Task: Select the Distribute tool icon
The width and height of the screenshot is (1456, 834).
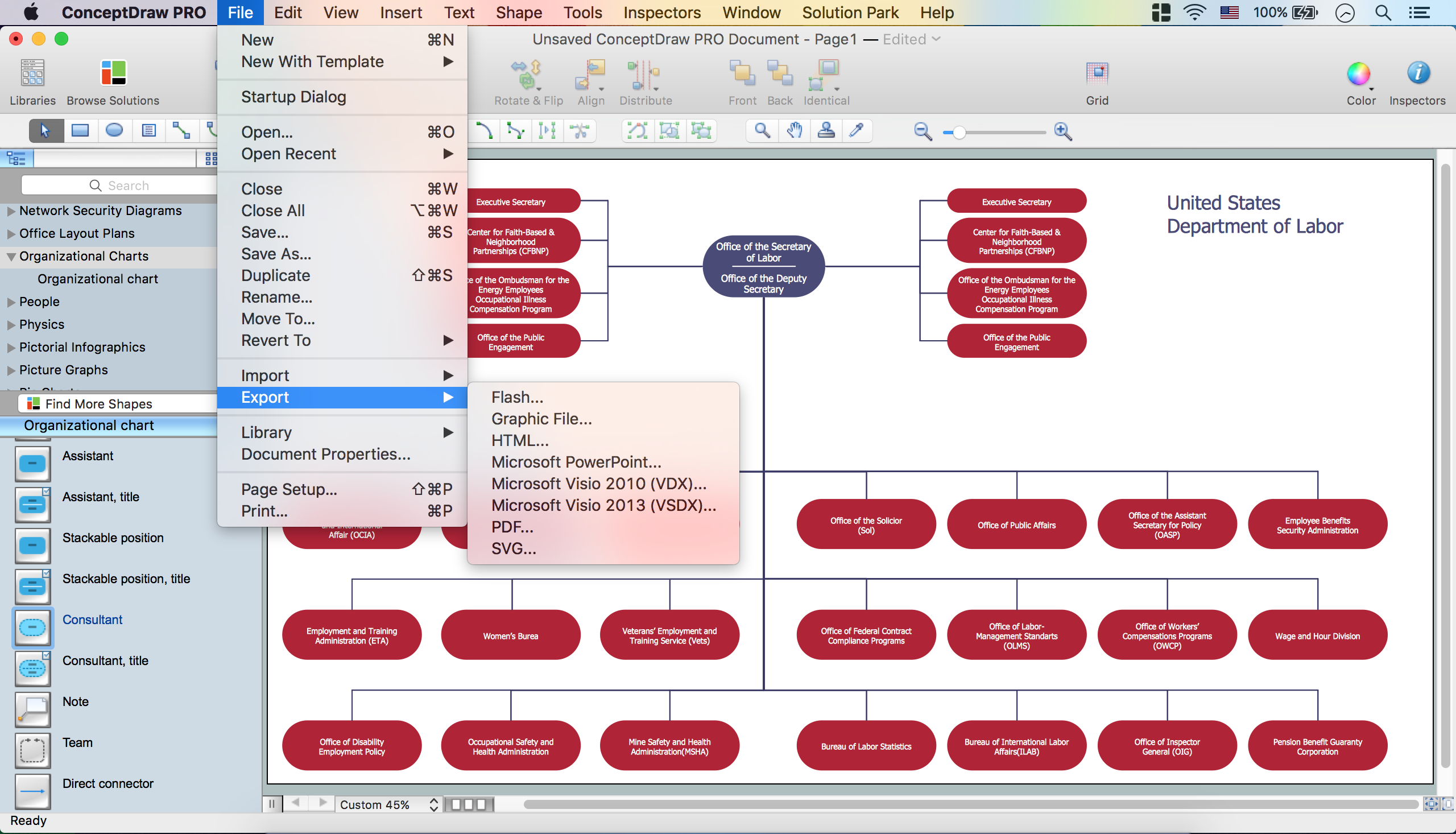Action: 643,76
